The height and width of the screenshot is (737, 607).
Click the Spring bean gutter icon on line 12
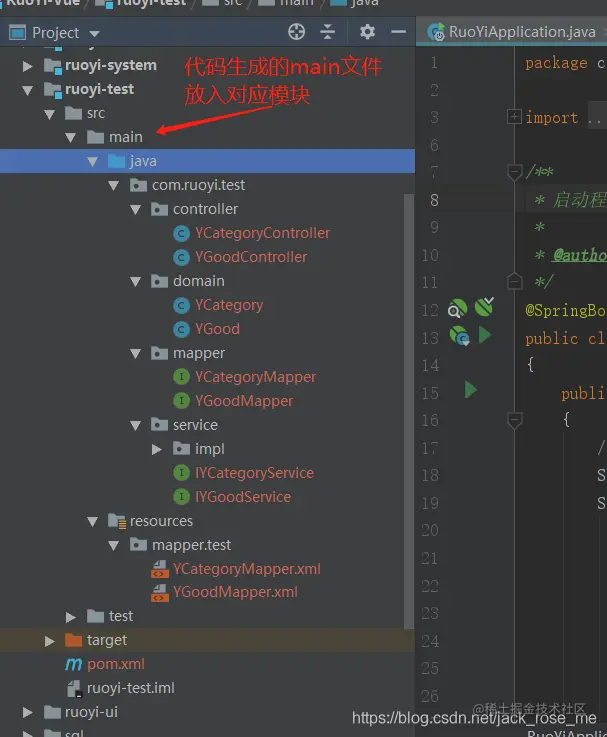coord(457,309)
